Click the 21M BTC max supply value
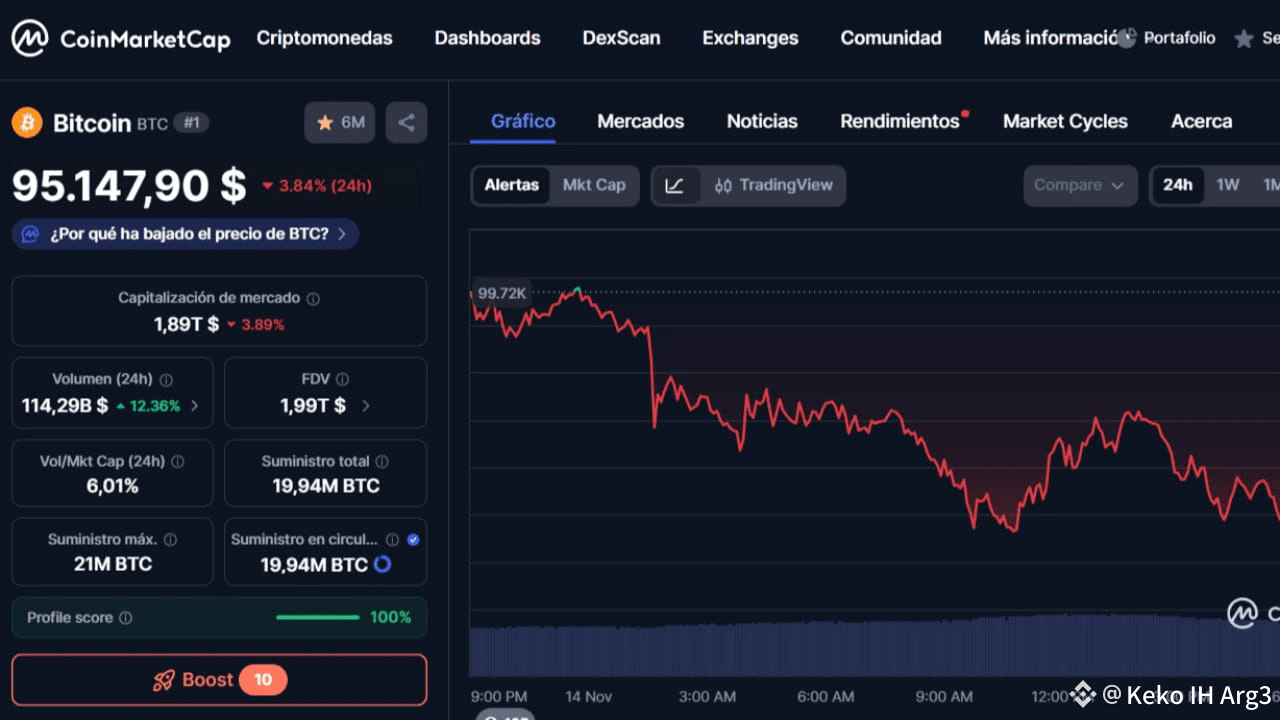 pyautogui.click(x=112, y=564)
